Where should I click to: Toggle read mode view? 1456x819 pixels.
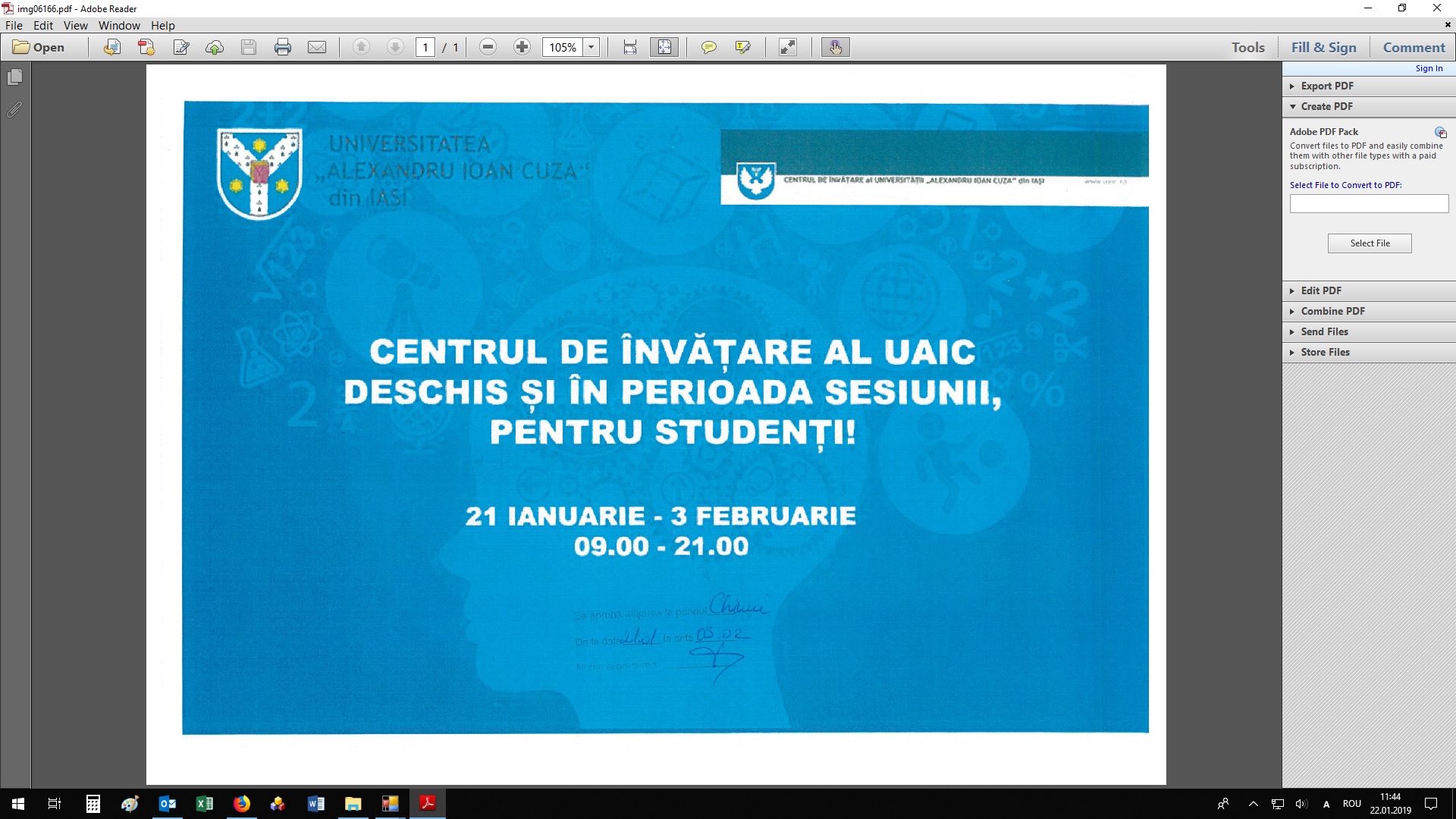(x=788, y=47)
